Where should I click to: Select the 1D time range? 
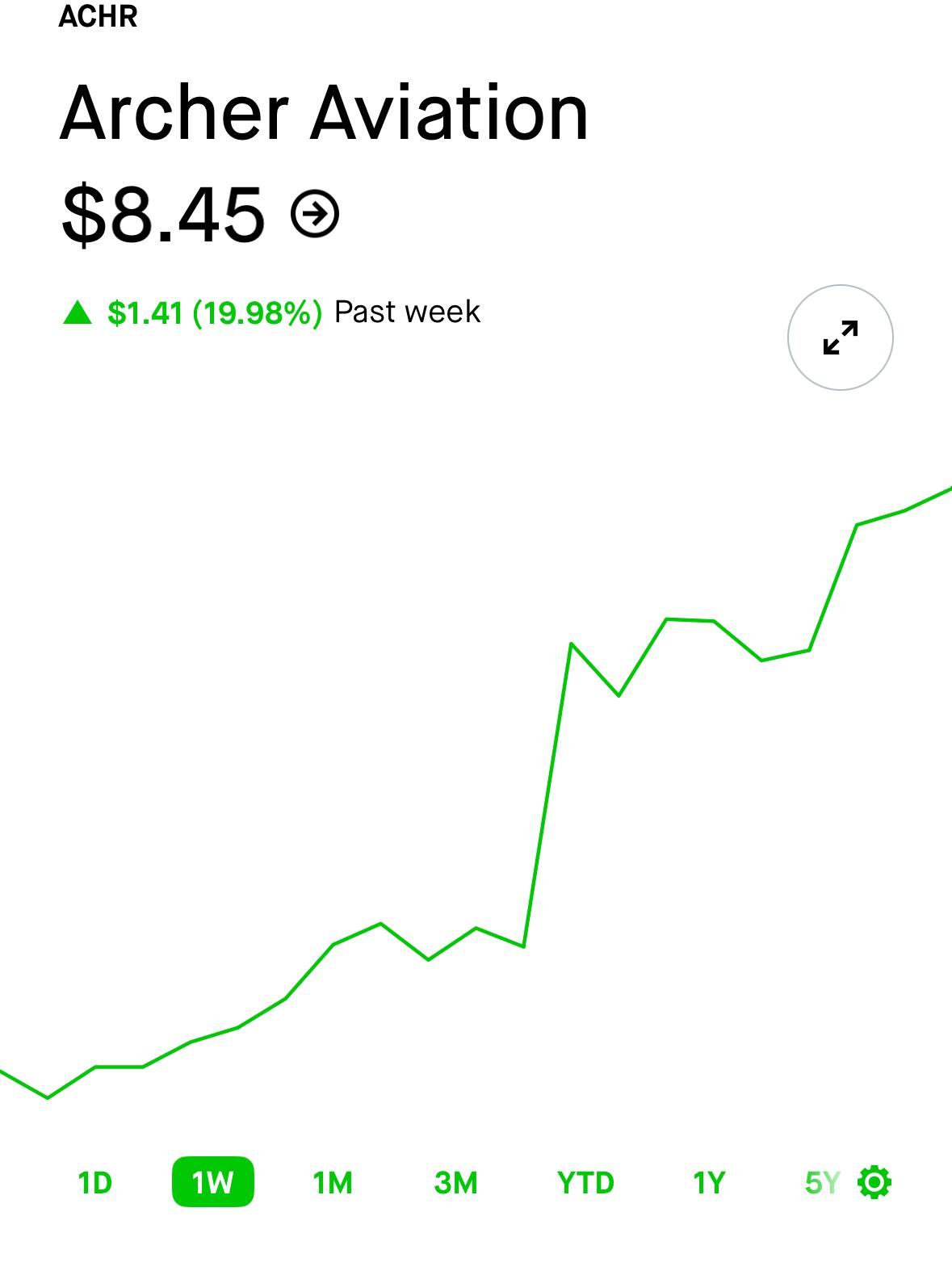(94, 1183)
